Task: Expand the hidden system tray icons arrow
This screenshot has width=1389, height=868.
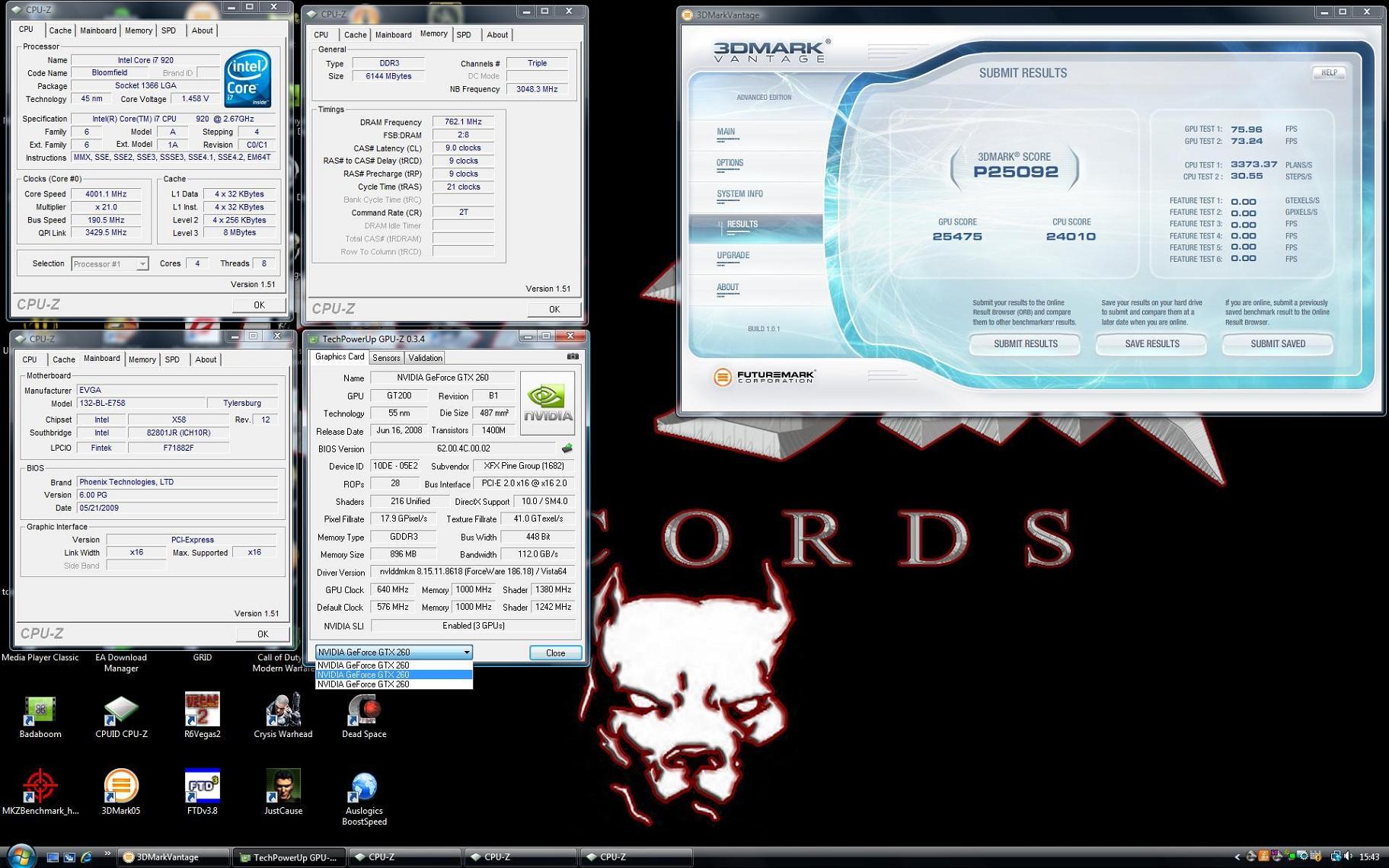Action: (x=1237, y=857)
